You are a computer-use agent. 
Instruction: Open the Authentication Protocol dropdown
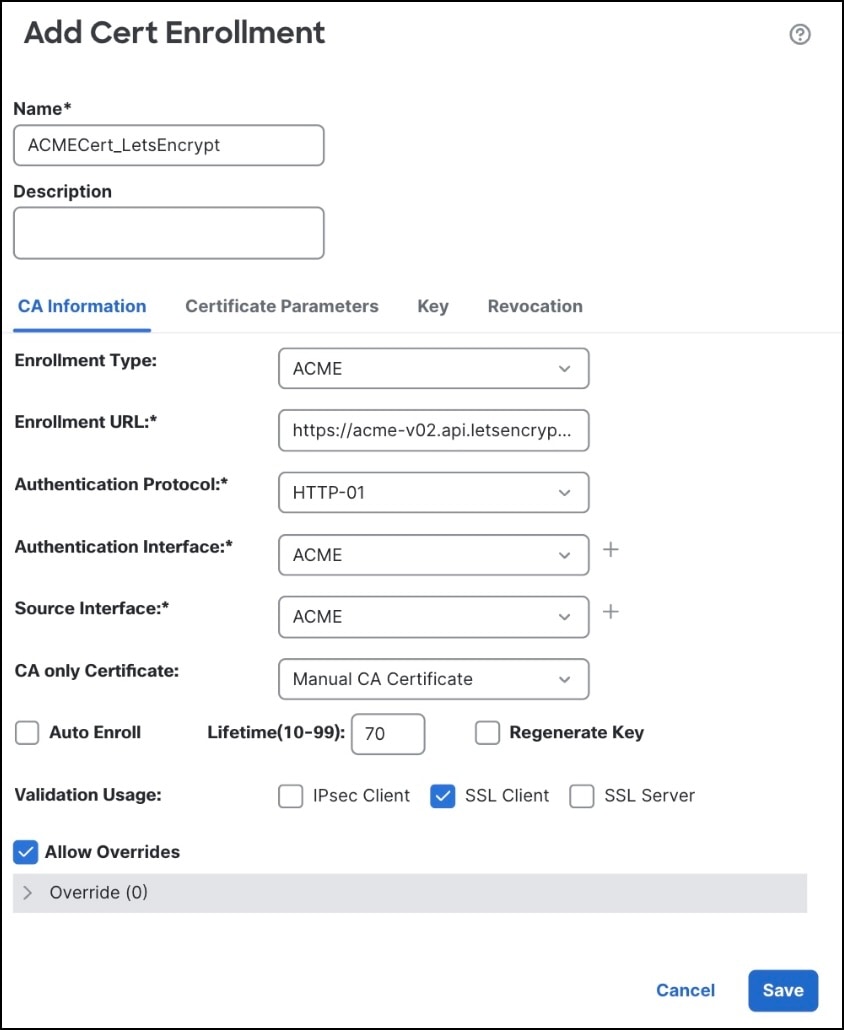point(434,493)
